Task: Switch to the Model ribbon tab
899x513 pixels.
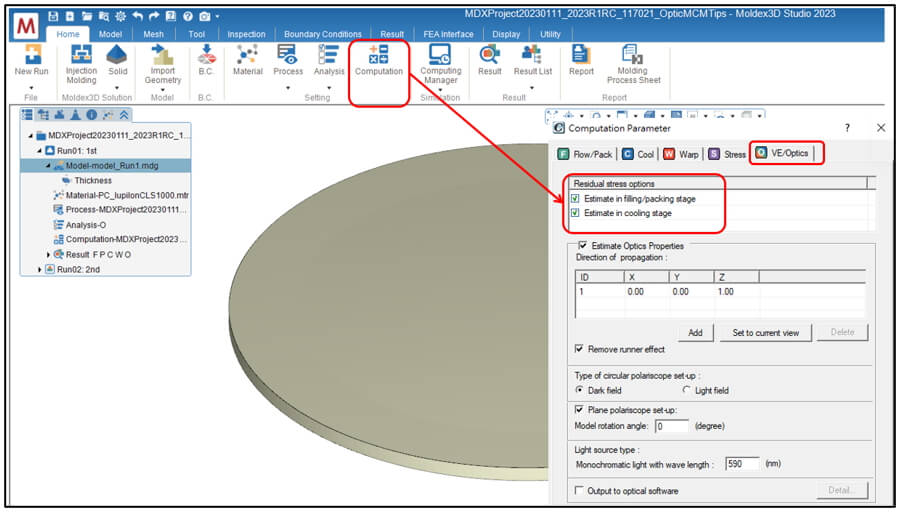Action: (x=110, y=34)
